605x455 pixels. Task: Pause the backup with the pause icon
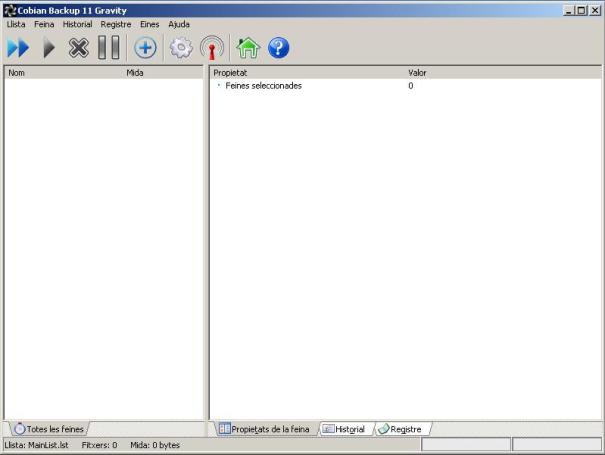(x=109, y=48)
